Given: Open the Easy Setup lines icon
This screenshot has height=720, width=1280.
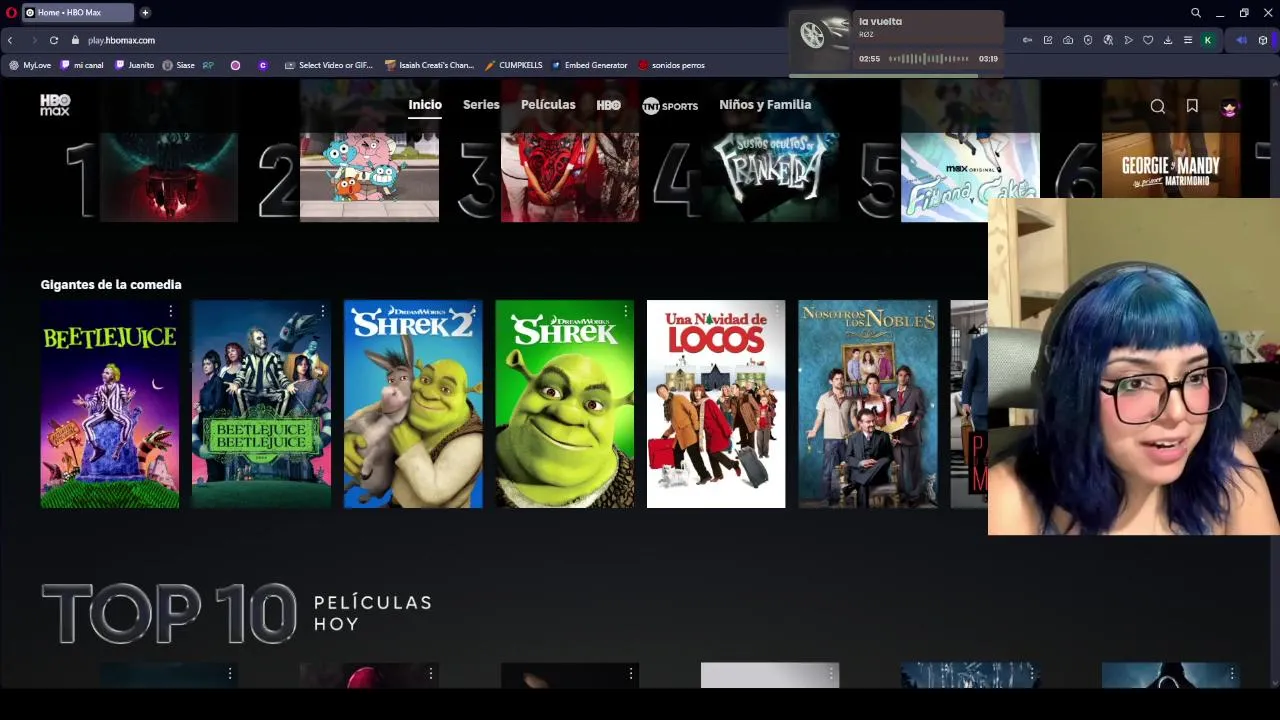Looking at the screenshot, I should [x=1188, y=40].
